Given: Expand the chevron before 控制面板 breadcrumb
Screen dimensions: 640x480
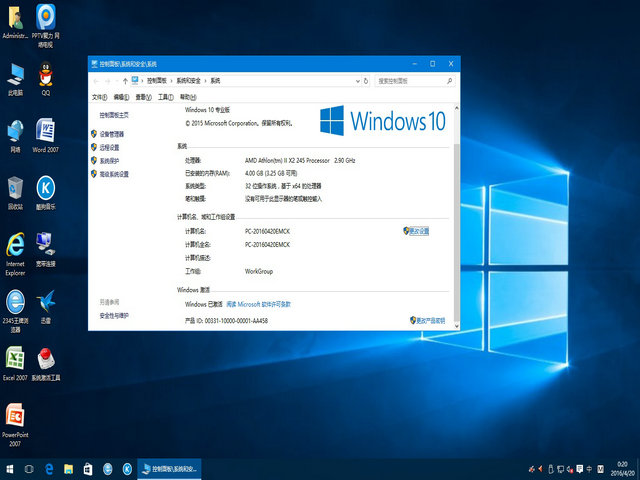Looking at the screenshot, I should click(x=142, y=81).
